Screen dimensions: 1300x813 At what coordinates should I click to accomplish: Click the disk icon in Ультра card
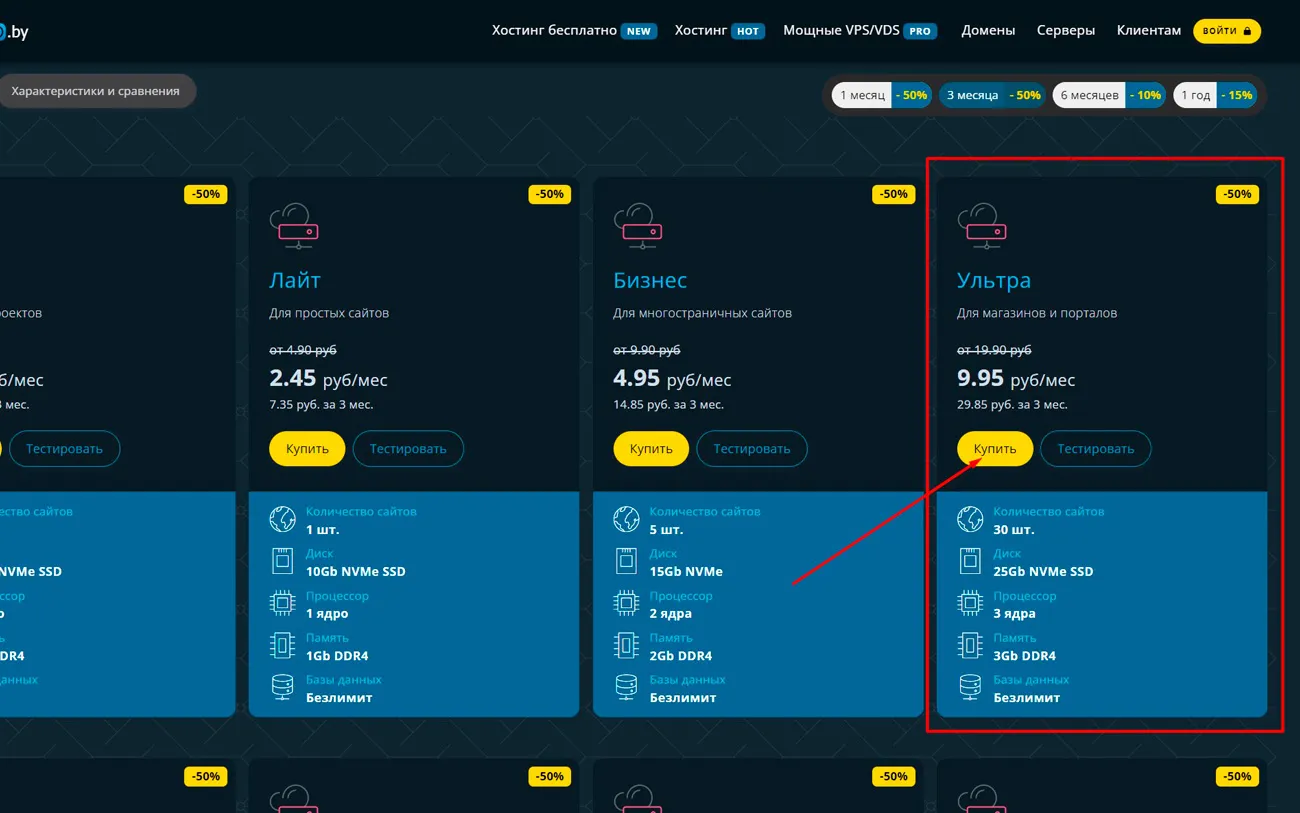(971, 561)
